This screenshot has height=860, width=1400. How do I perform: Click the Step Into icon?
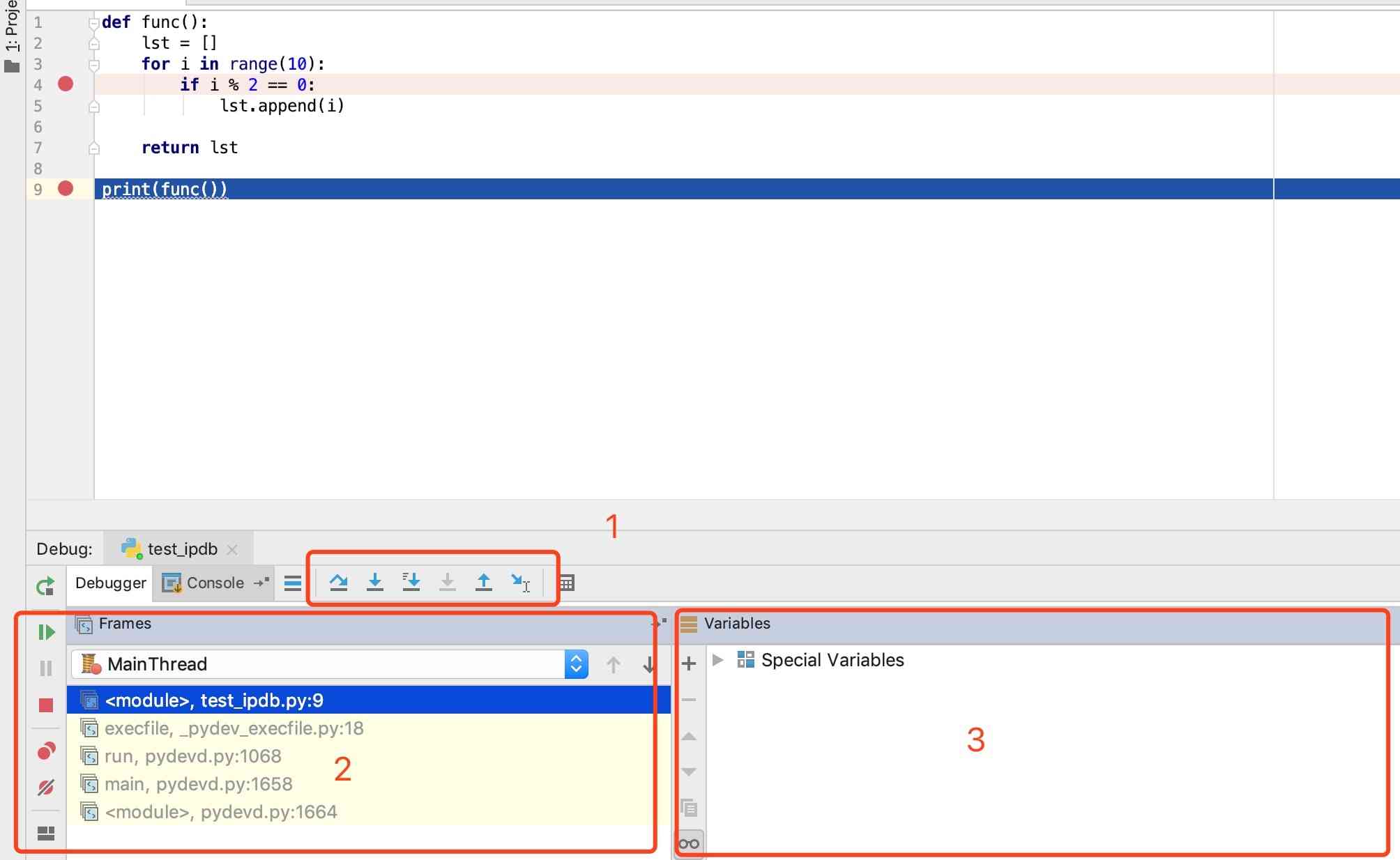(x=375, y=582)
